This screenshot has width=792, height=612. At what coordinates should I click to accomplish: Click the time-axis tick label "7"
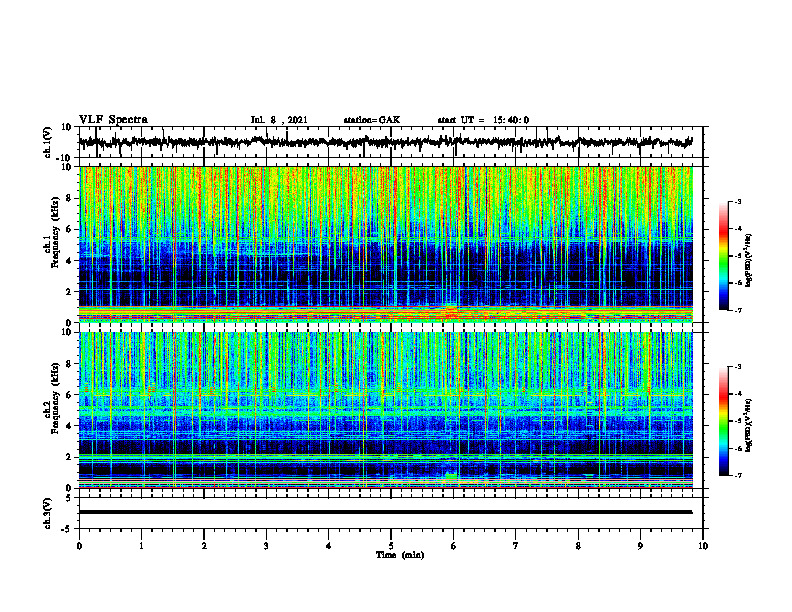(x=516, y=546)
